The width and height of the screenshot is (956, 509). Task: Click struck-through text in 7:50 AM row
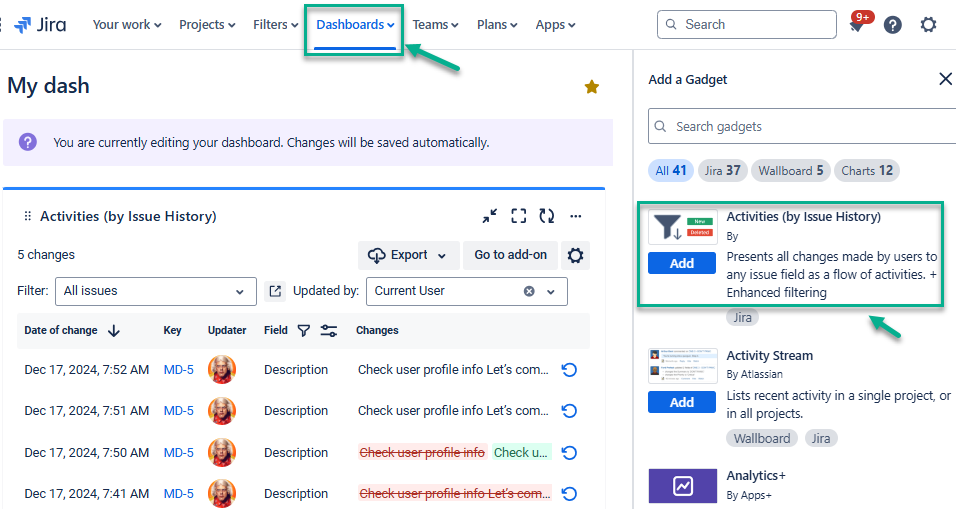tap(422, 453)
